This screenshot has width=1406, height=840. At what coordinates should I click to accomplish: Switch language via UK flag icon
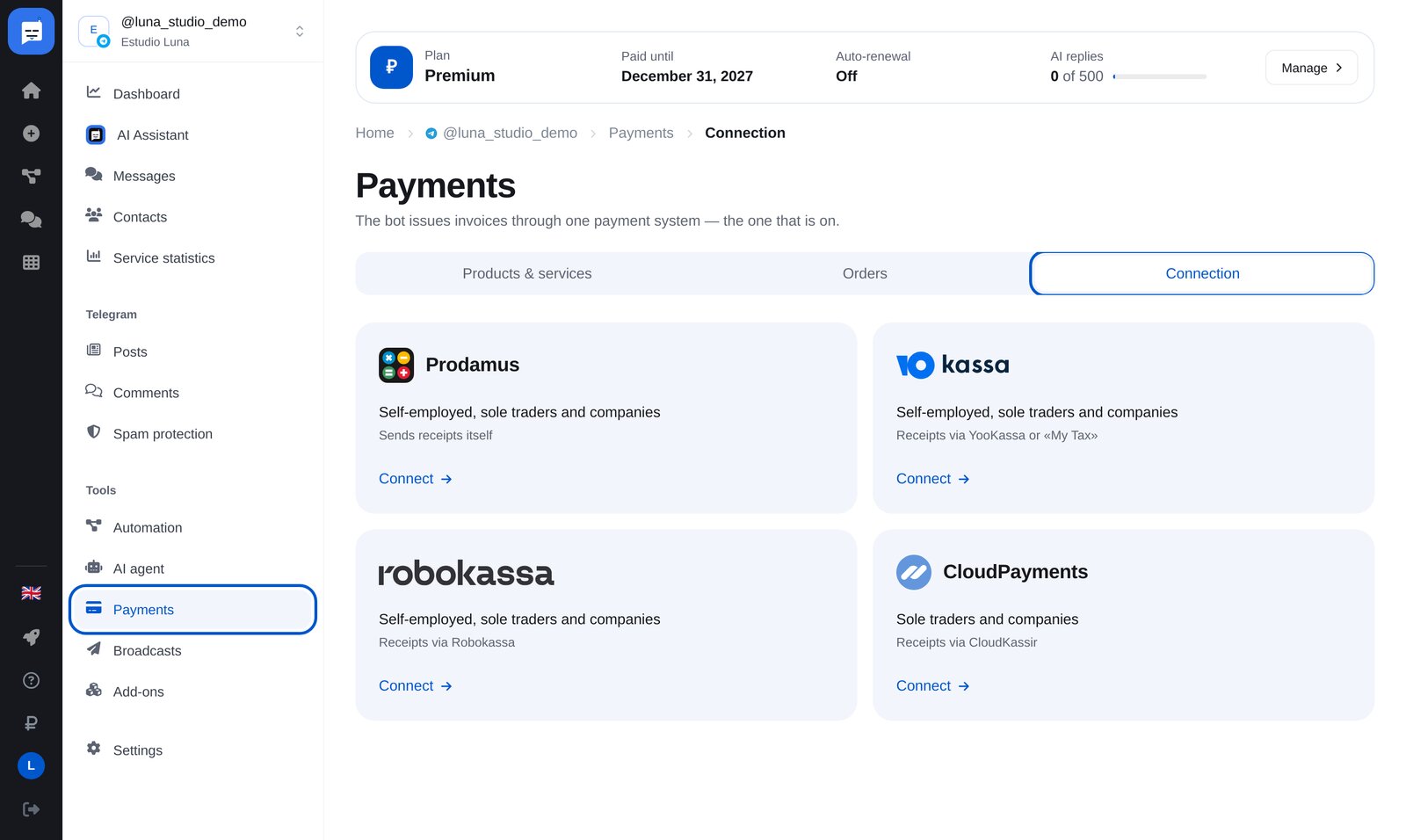pos(31,593)
